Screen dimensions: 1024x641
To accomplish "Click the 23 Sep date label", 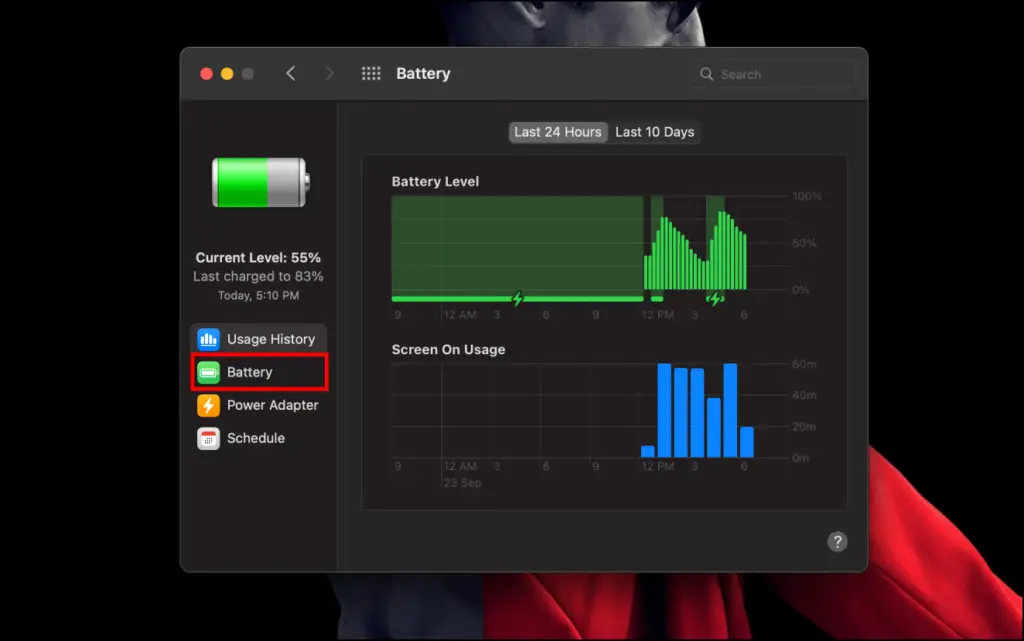I will (x=462, y=483).
